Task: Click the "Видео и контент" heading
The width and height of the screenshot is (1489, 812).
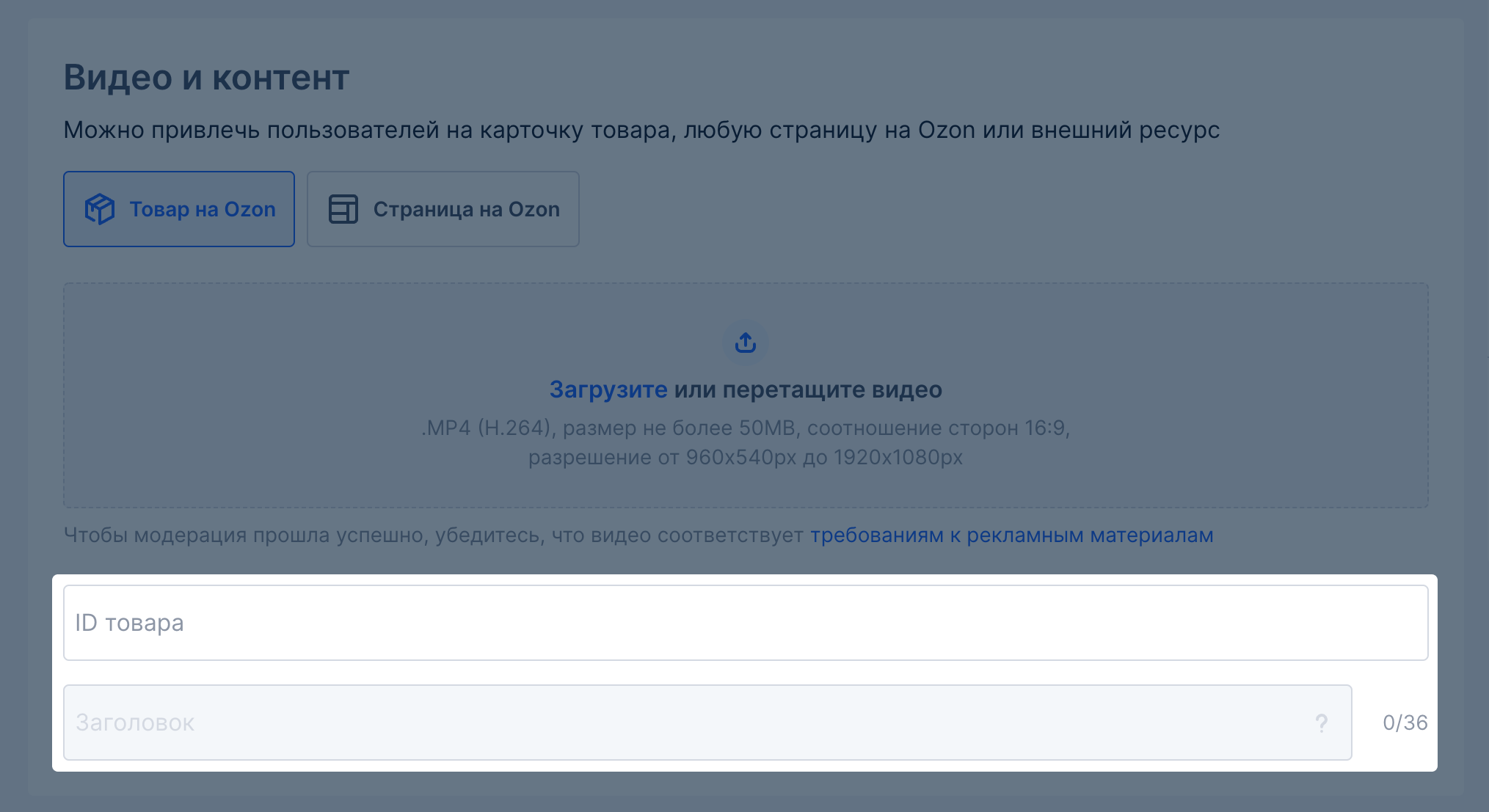Action: click(206, 77)
